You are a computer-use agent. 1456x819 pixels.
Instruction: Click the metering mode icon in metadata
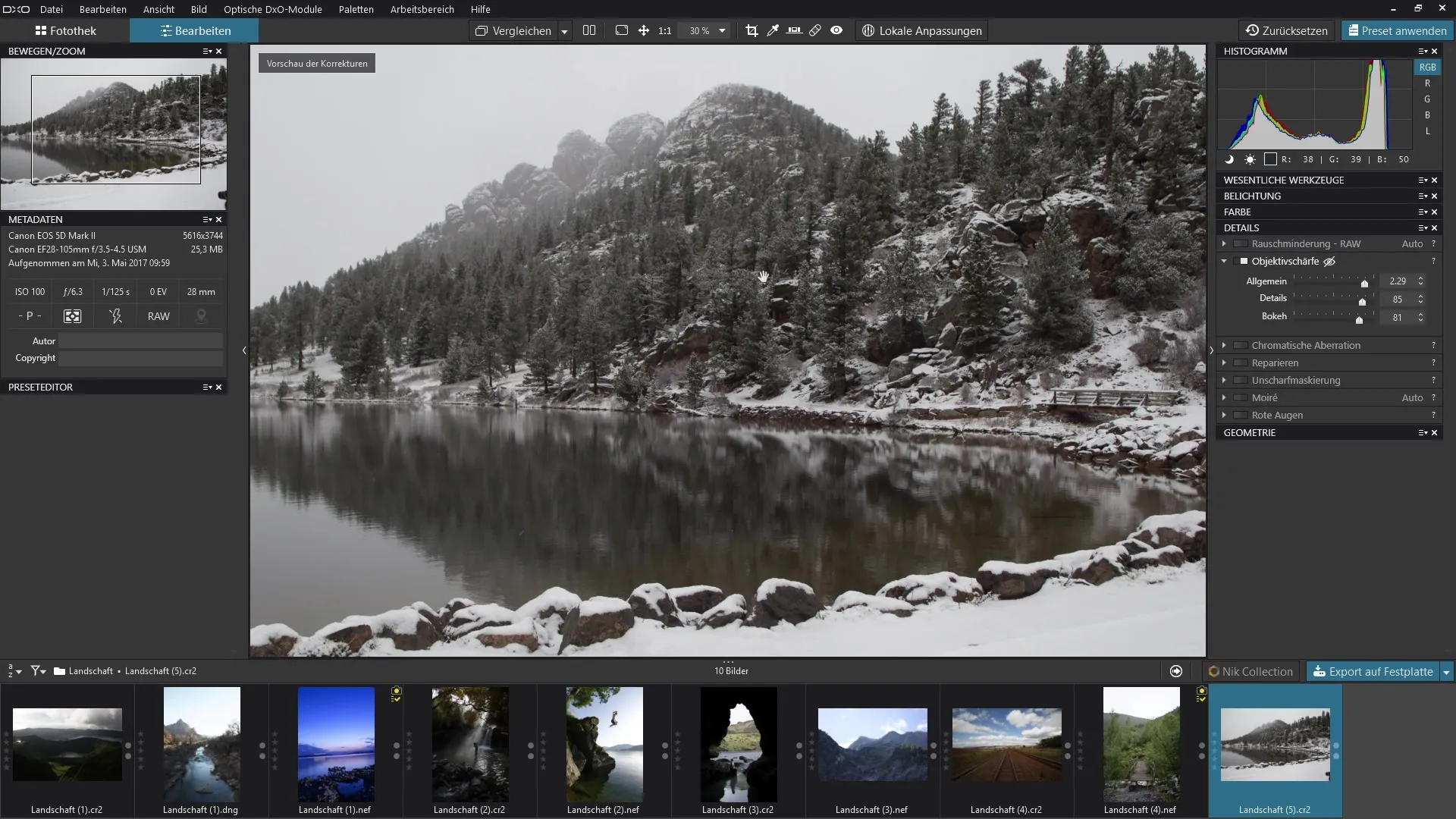click(73, 316)
